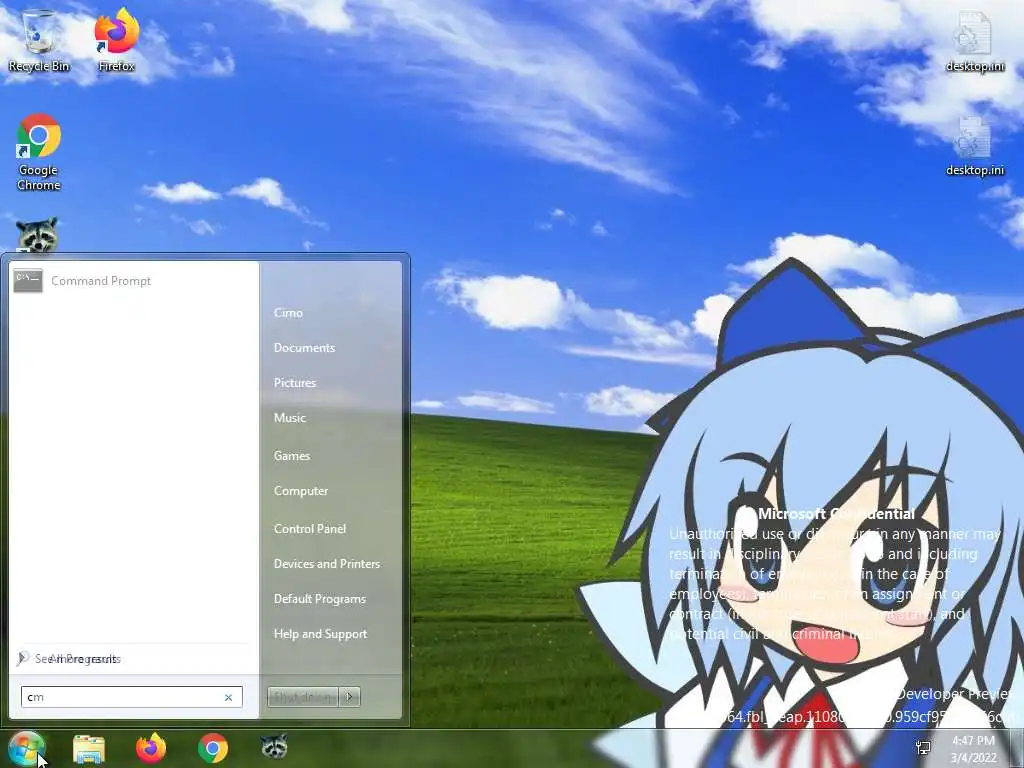Open the Recycle Bin desktop icon
The width and height of the screenshot is (1024, 768).
coord(39,40)
